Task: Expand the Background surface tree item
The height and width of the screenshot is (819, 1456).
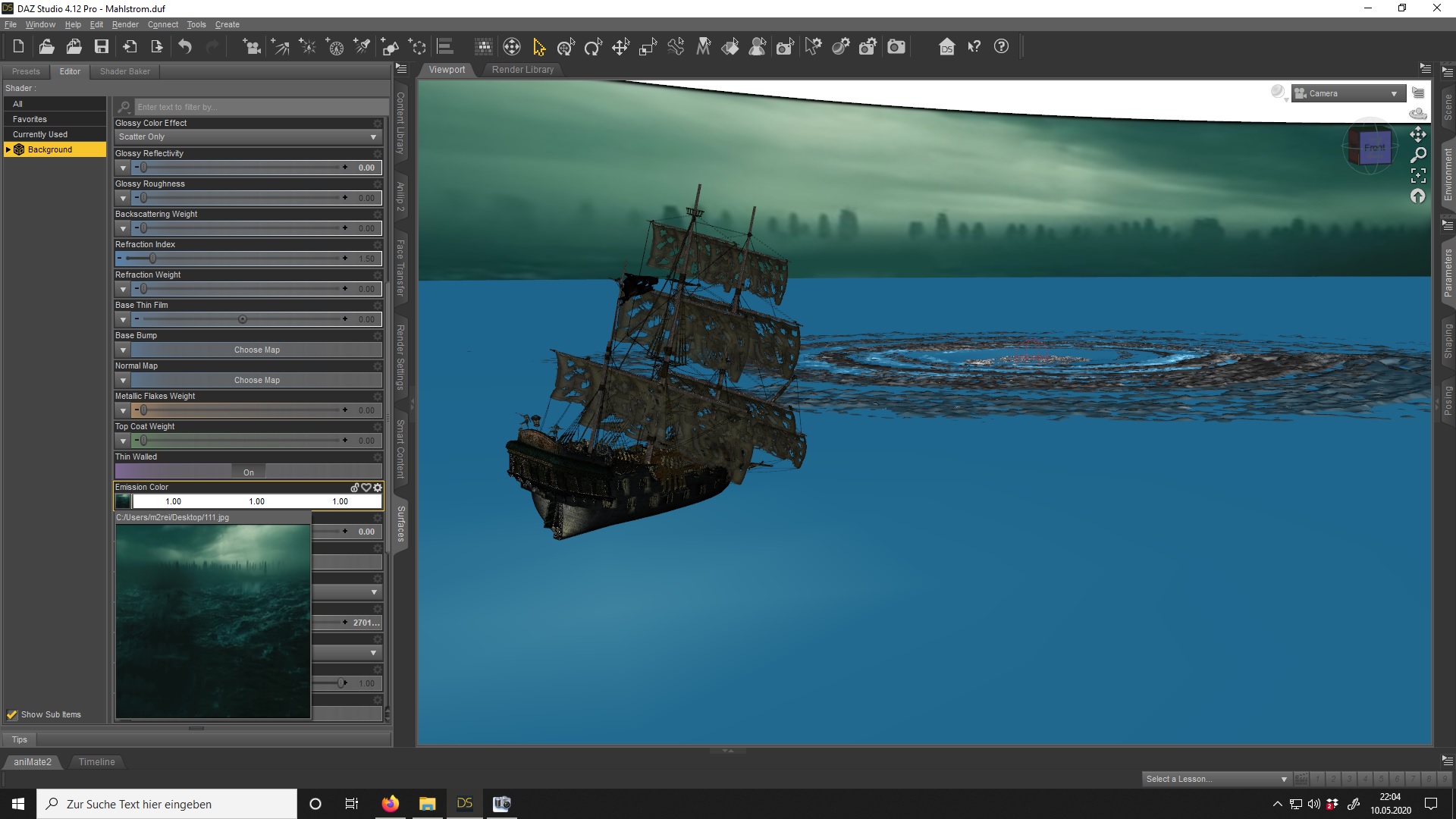Action: coord(8,149)
